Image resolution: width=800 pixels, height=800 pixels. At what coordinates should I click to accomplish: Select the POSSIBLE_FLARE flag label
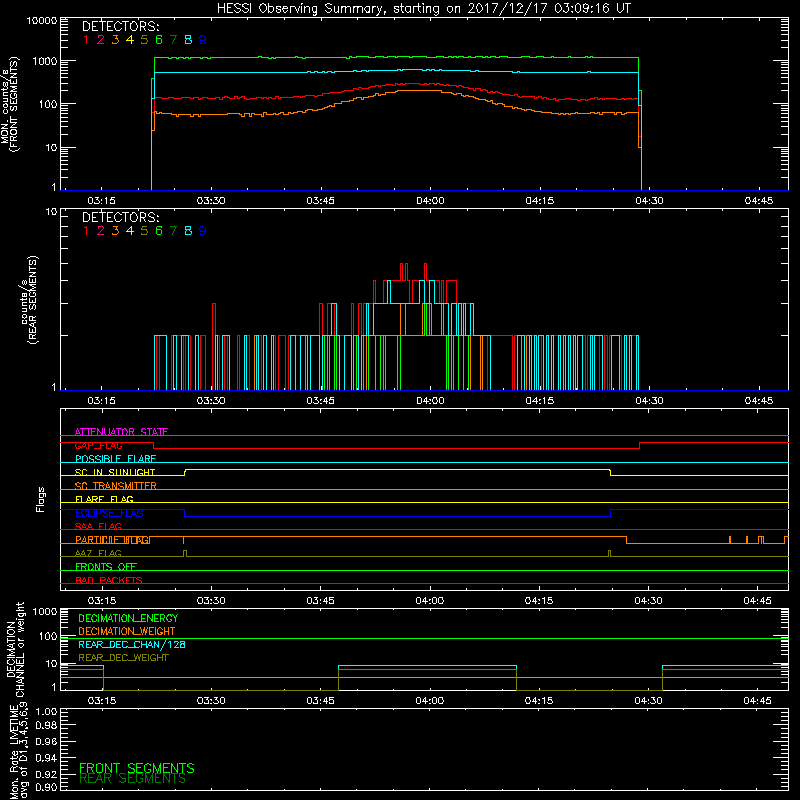[x=115, y=459]
